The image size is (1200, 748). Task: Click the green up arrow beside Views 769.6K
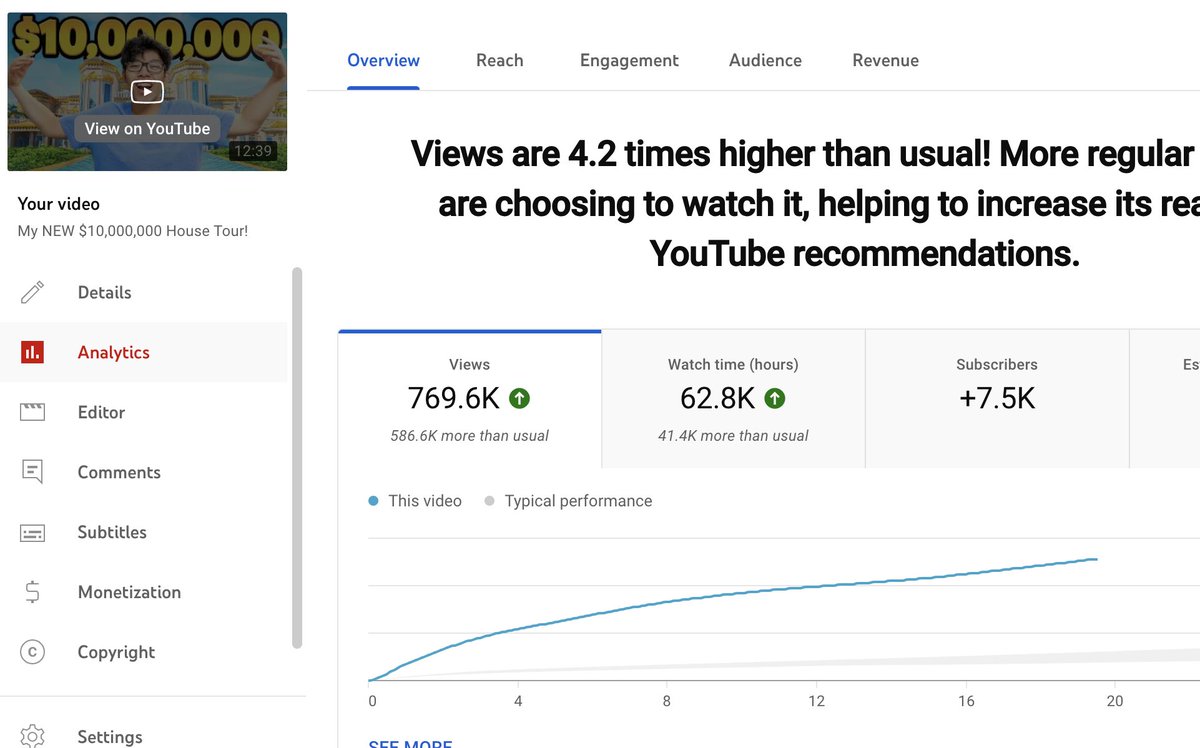[x=519, y=398]
